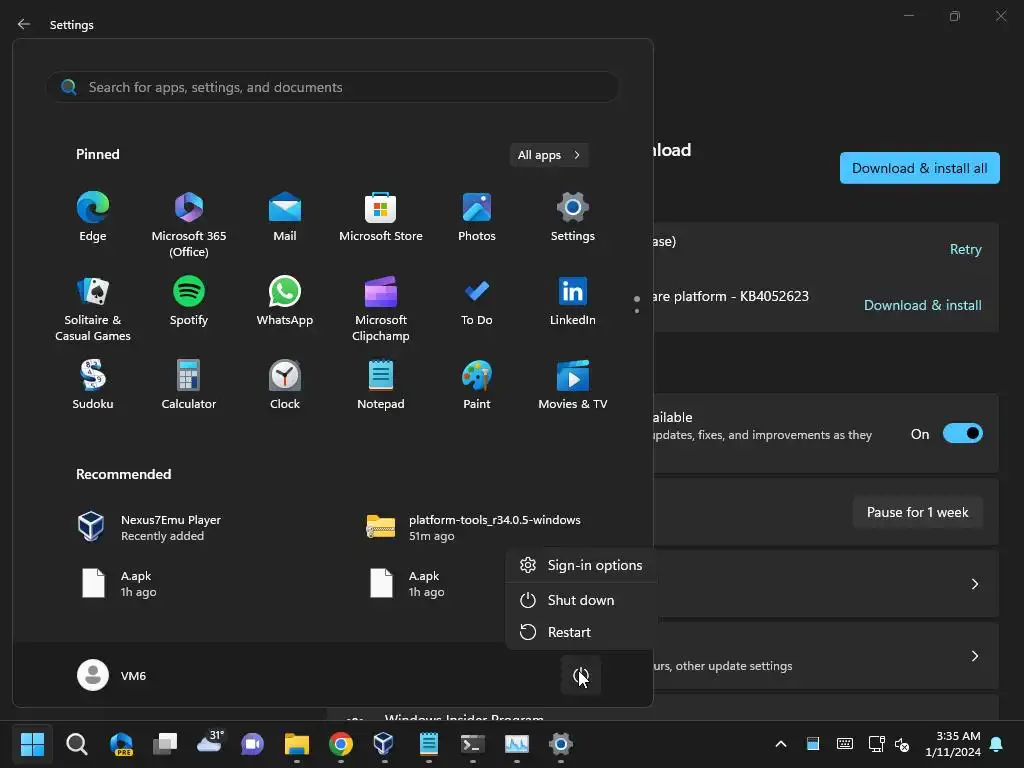
Task: Select Sign-in options from power menu
Action: coord(581,565)
